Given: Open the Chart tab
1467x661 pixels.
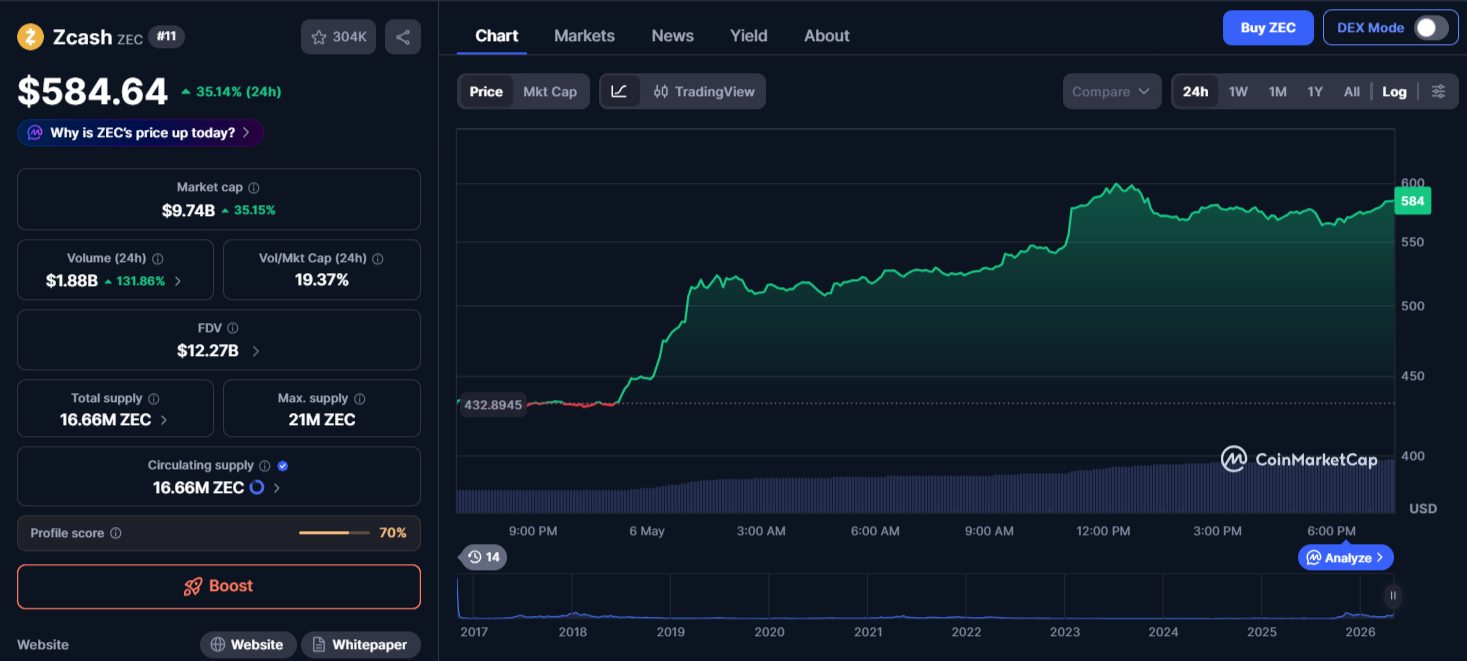Looking at the screenshot, I should [x=496, y=36].
